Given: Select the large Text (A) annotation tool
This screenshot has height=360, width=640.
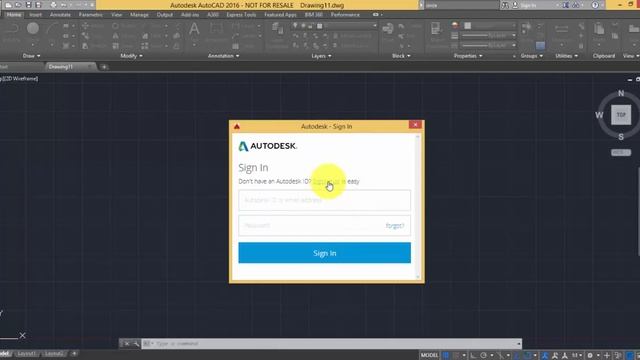Looking at the screenshot, I should pyautogui.click(x=194, y=29).
